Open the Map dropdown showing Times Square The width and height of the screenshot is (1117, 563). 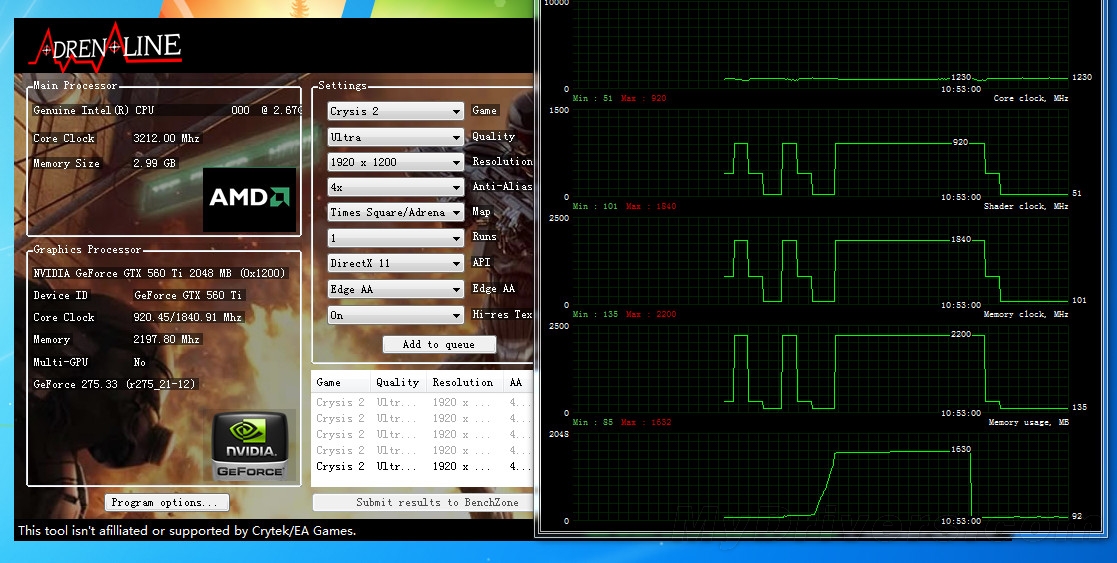(395, 213)
